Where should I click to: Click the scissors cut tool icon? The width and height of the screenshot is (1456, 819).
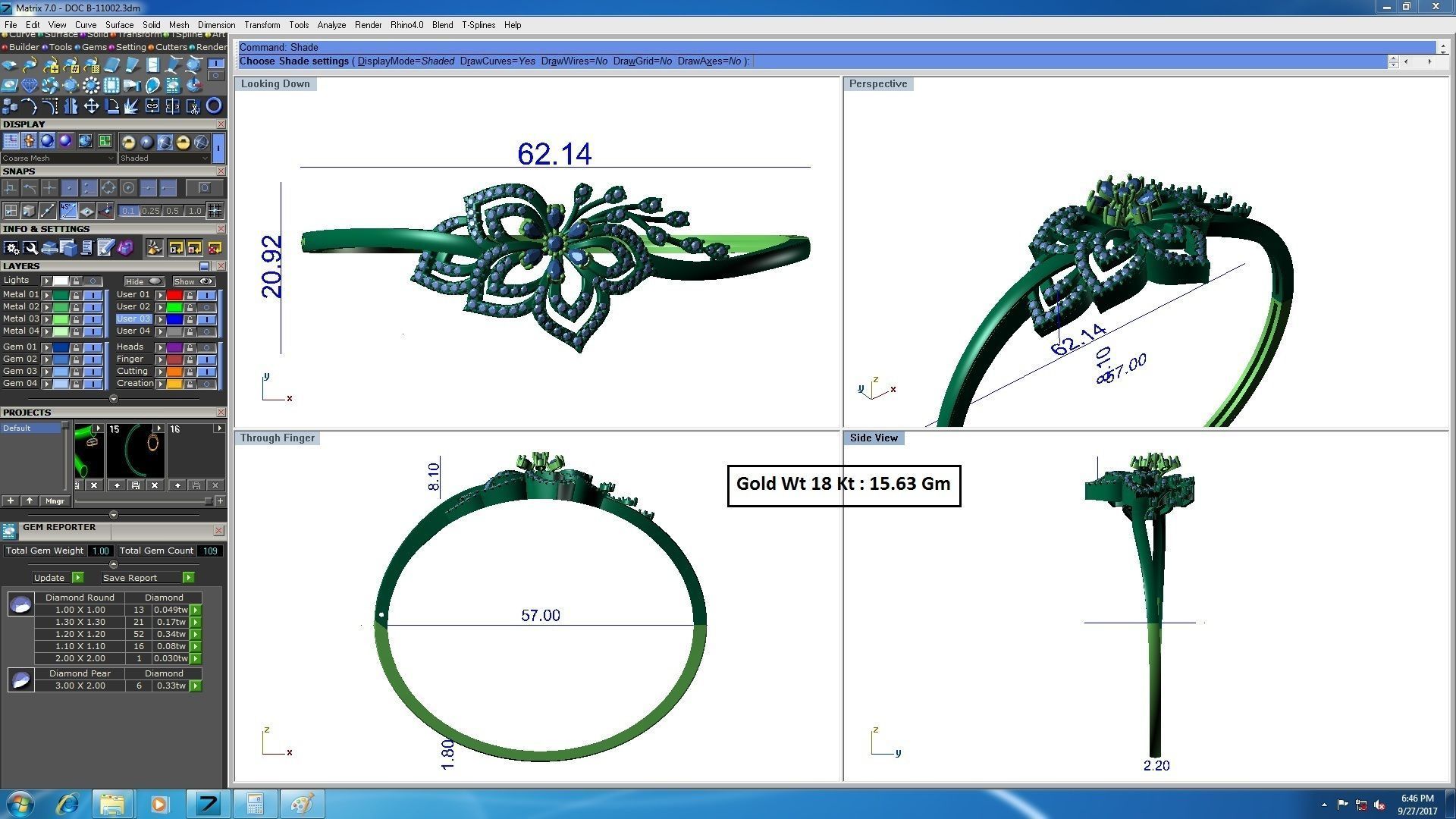click(193, 107)
